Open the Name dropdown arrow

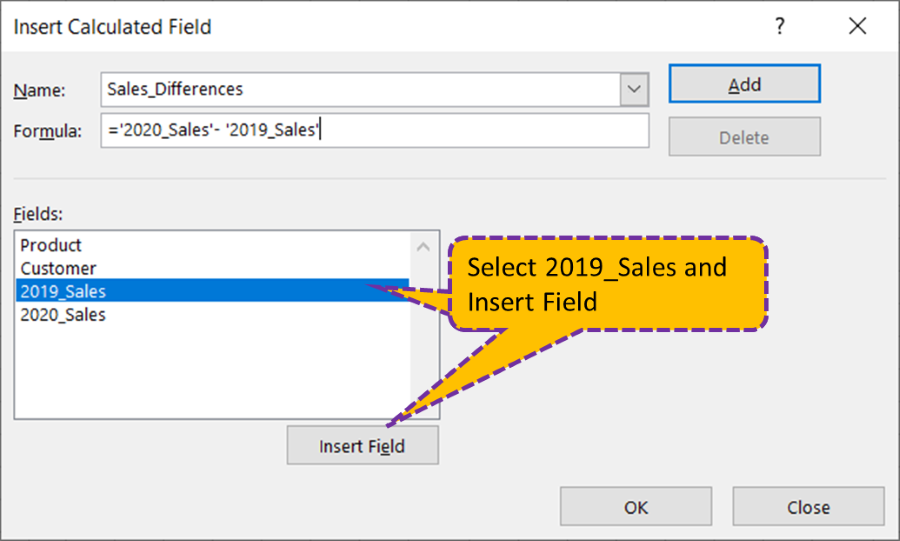tap(634, 89)
